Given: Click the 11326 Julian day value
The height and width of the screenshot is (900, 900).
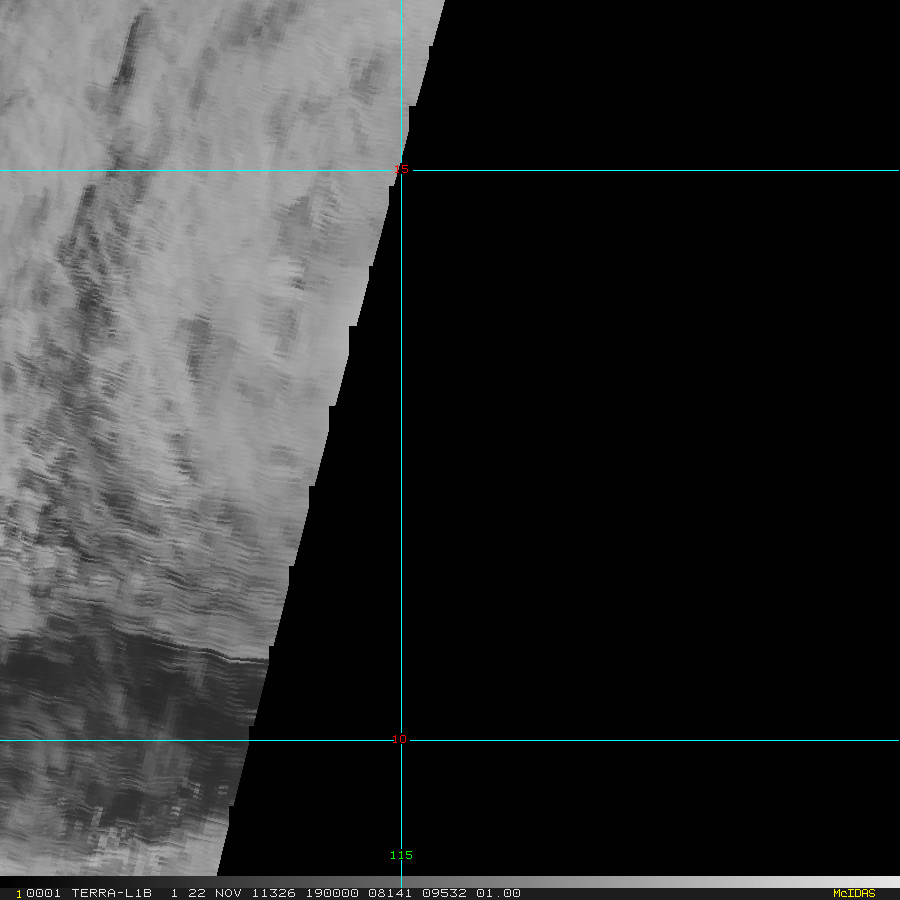Looking at the screenshot, I should click(274, 893).
